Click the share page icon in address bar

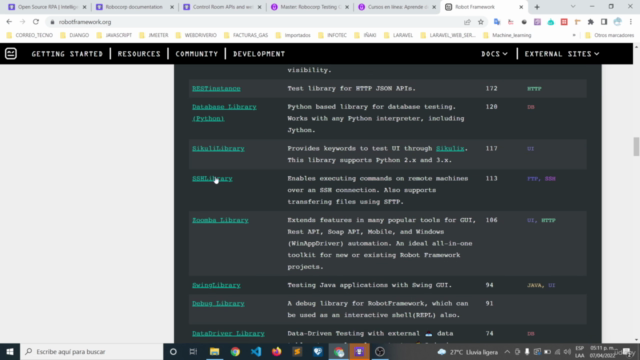click(467, 22)
